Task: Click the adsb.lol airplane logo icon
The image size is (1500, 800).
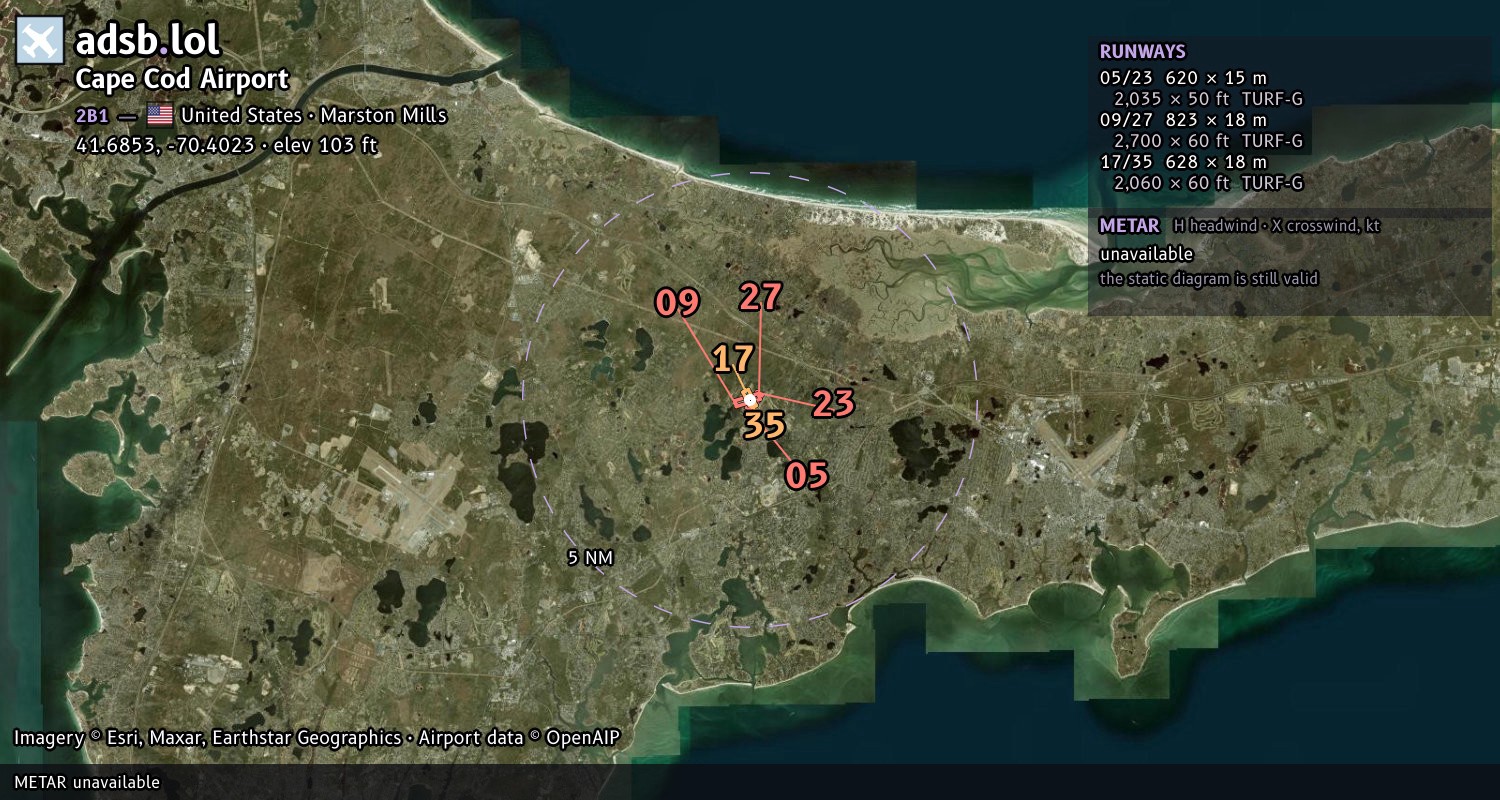Action: pyautogui.click(x=40, y=41)
